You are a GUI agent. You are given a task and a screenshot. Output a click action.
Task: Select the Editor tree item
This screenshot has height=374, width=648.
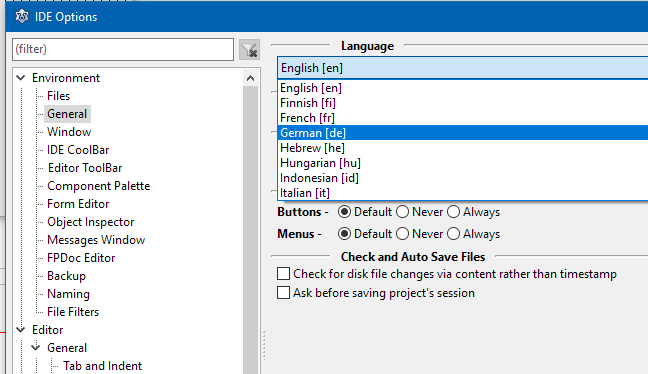point(48,330)
